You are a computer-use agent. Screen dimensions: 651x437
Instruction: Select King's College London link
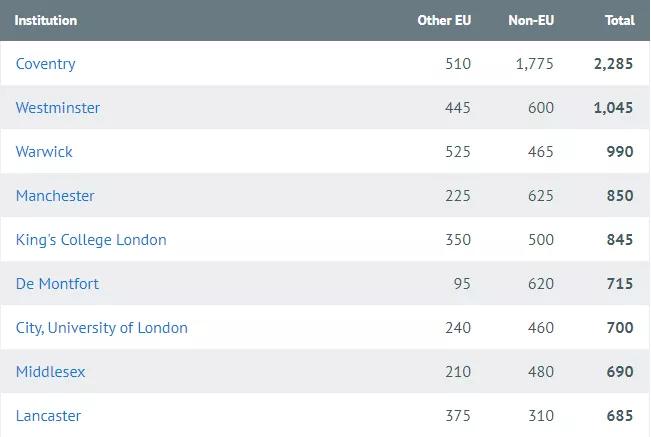pyautogui.click(x=91, y=240)
